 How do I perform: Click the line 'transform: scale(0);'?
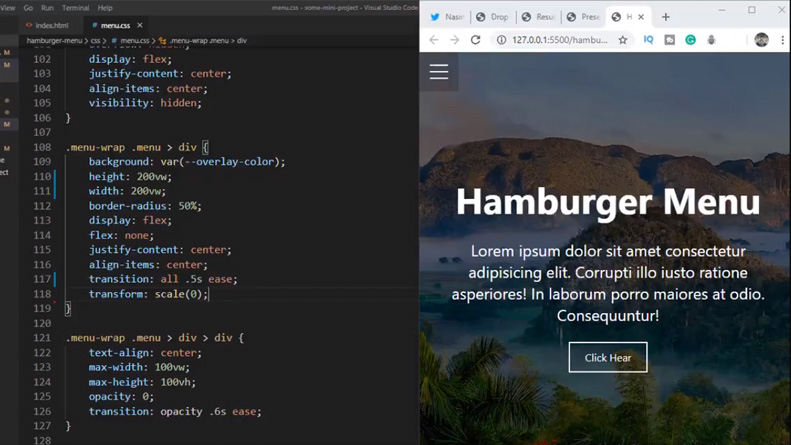click(148, 294)
